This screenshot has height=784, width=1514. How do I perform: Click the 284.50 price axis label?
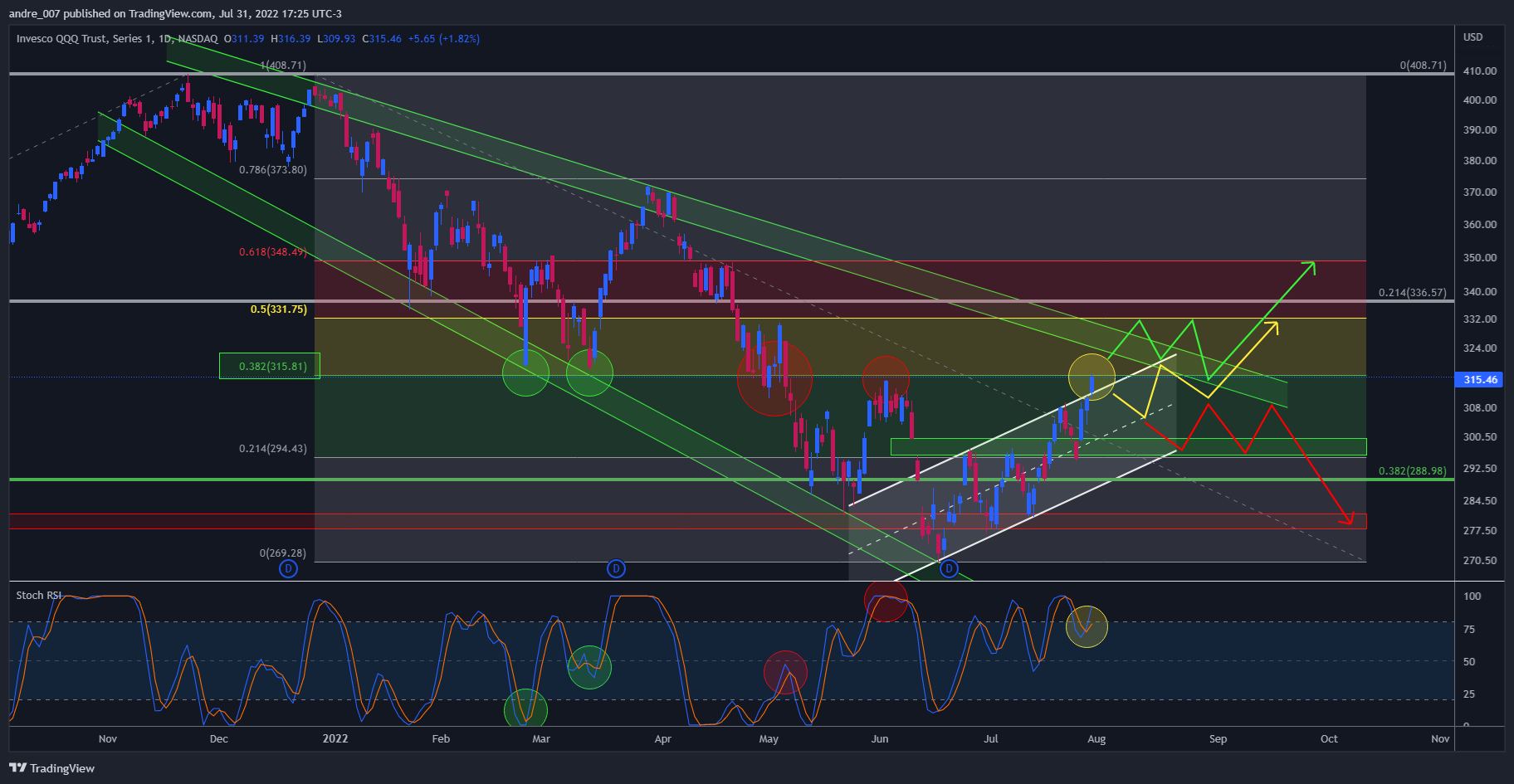pyautogui.click(x=1480, y=501)
